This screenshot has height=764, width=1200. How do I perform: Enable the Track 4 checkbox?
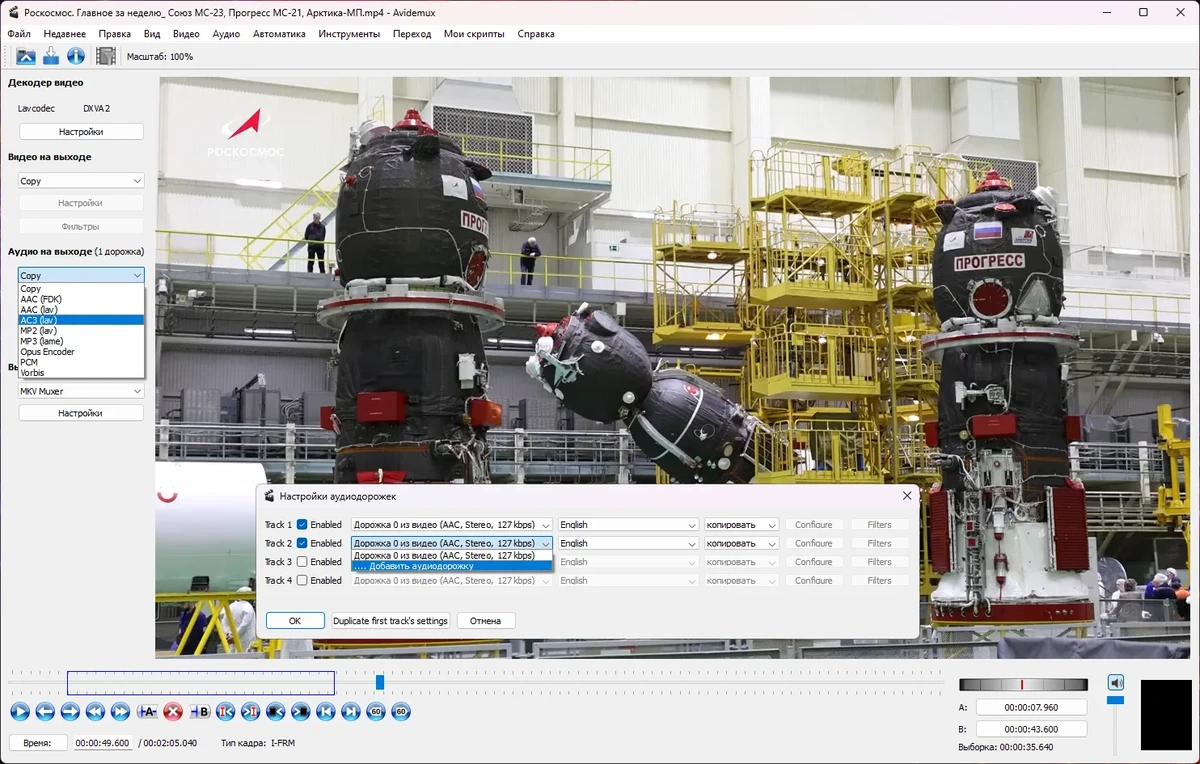point(302,580)
